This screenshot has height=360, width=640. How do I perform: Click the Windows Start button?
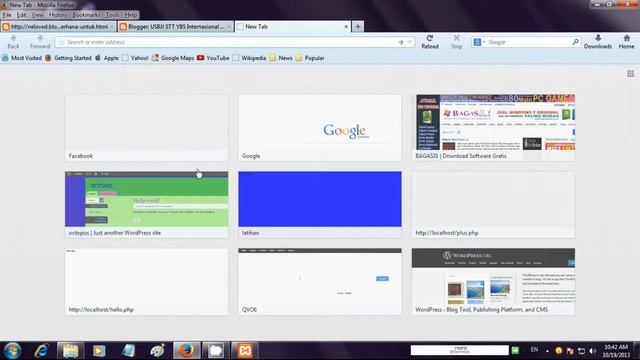tap(12, 351)
